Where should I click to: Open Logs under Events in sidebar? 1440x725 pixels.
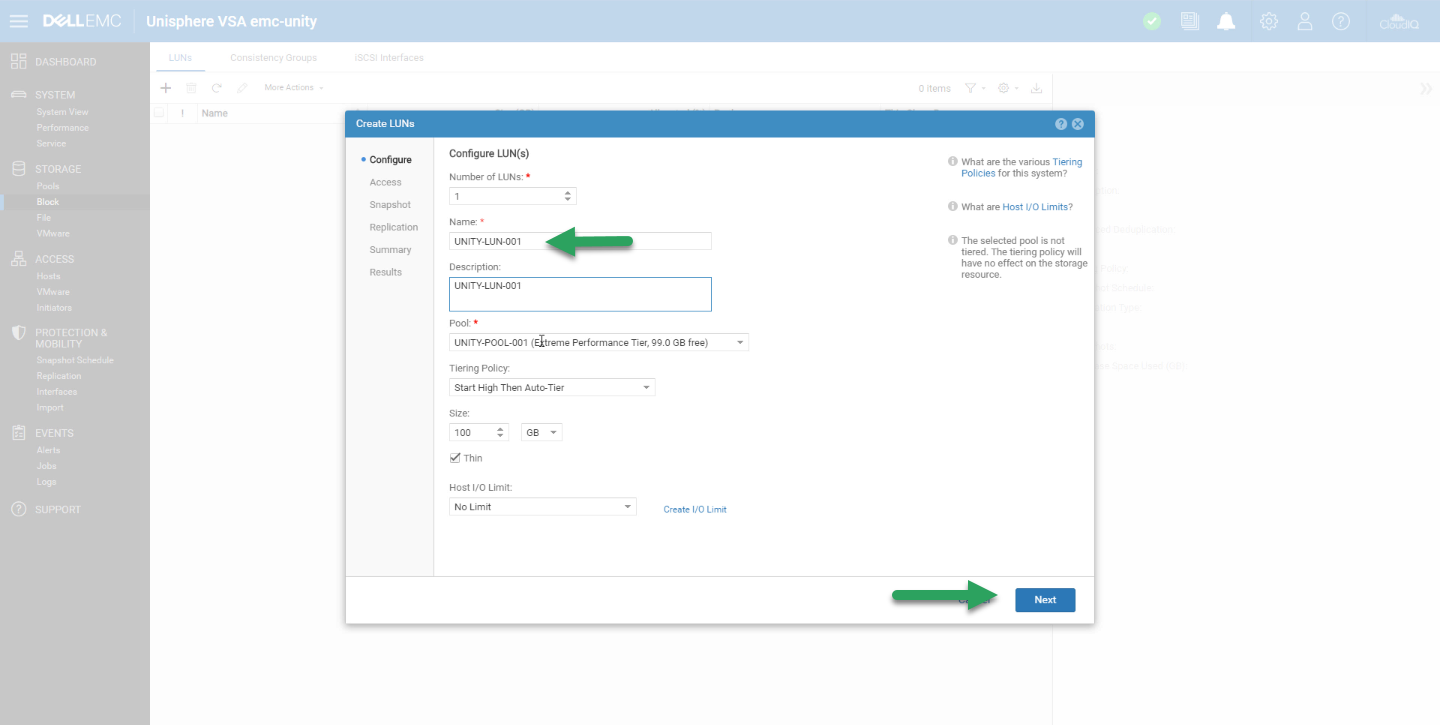click(46, 482)
